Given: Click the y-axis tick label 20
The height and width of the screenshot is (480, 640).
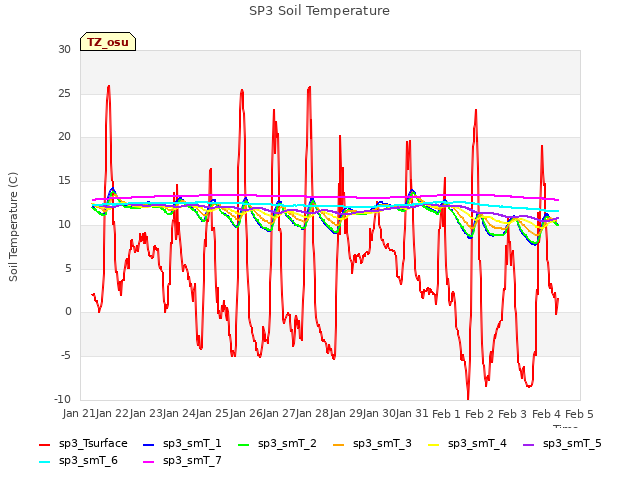Looking at the screenshot, I should coord(64,137).
